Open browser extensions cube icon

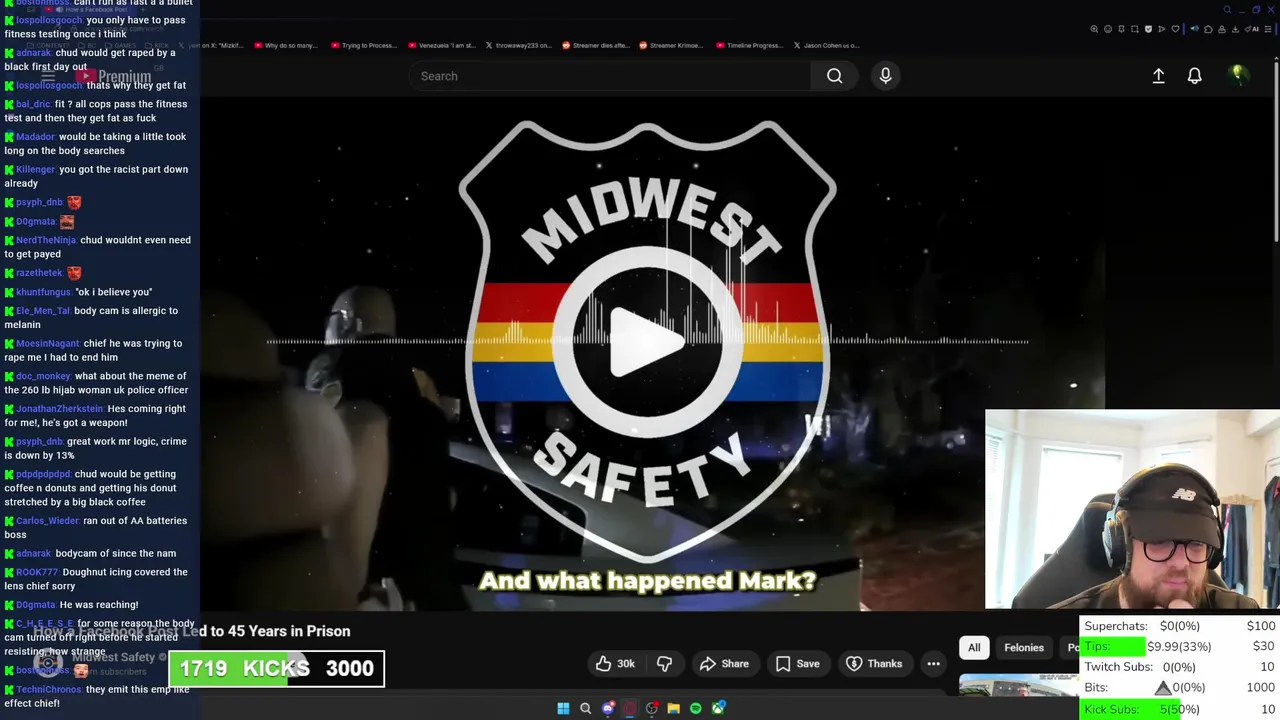1208,29
